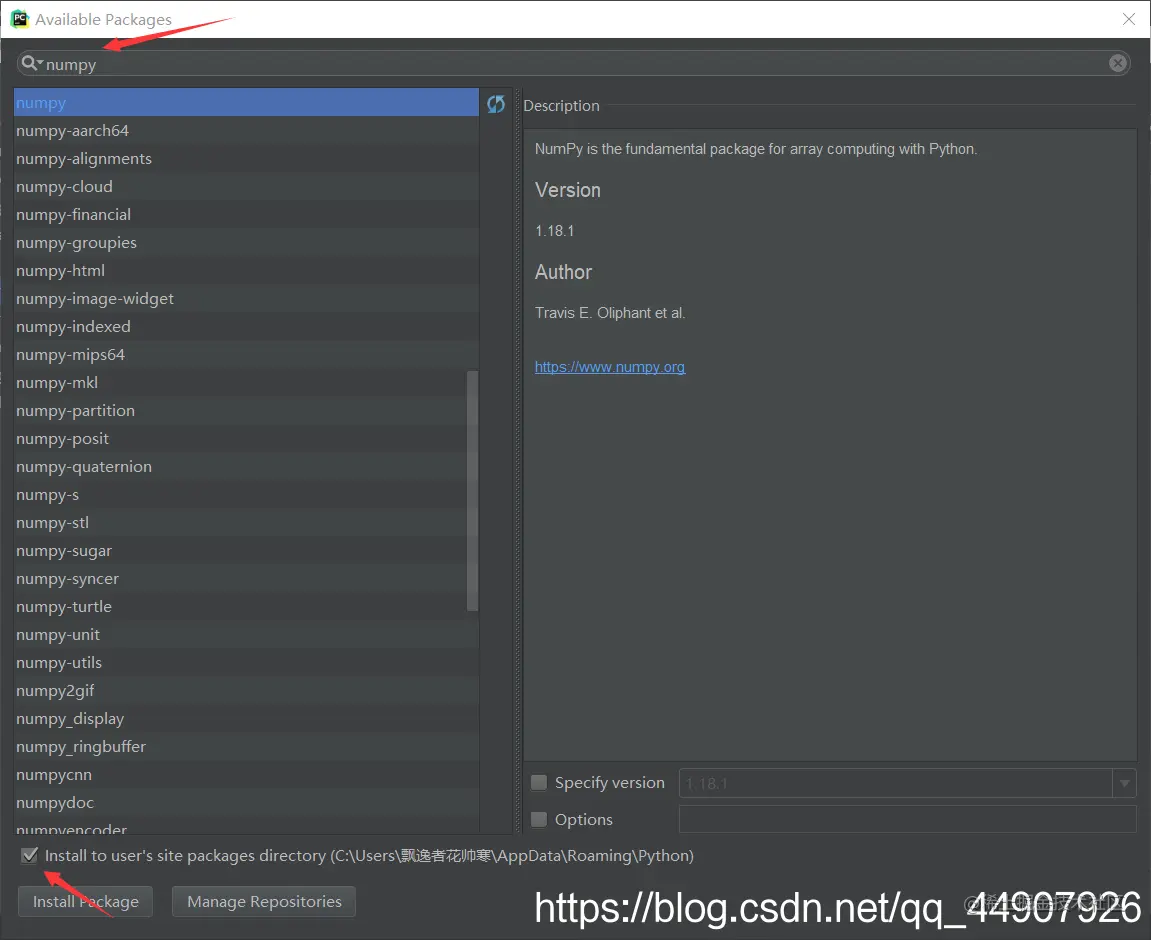Click the Install Package button
The image size is (1151, 940).
tap(85, 901)
